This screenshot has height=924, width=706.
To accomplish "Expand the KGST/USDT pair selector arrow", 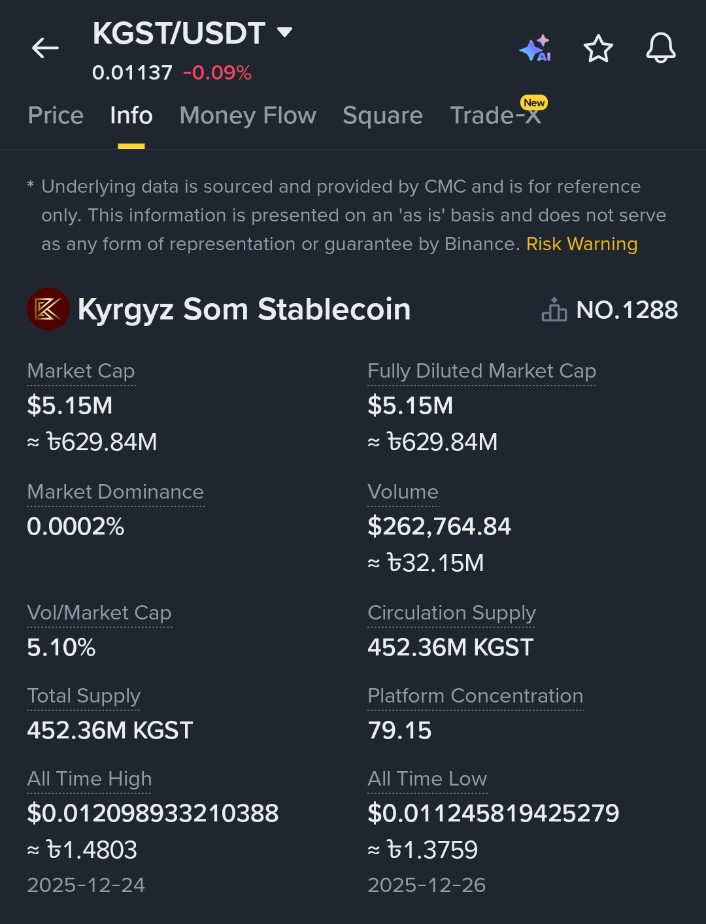I will [x=285, y=32].
